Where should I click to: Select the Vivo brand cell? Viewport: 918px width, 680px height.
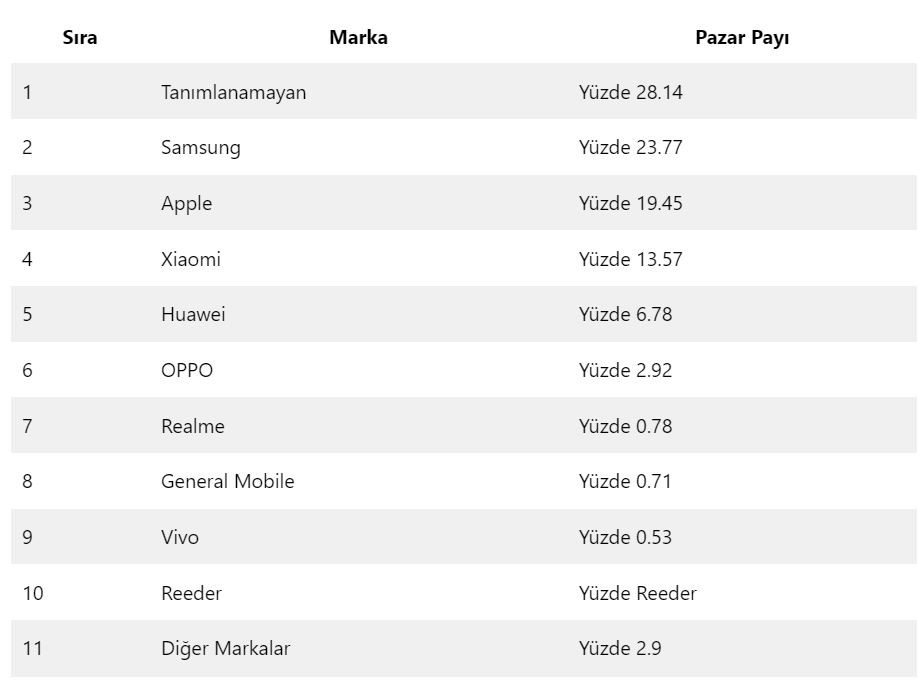[180, 537]
